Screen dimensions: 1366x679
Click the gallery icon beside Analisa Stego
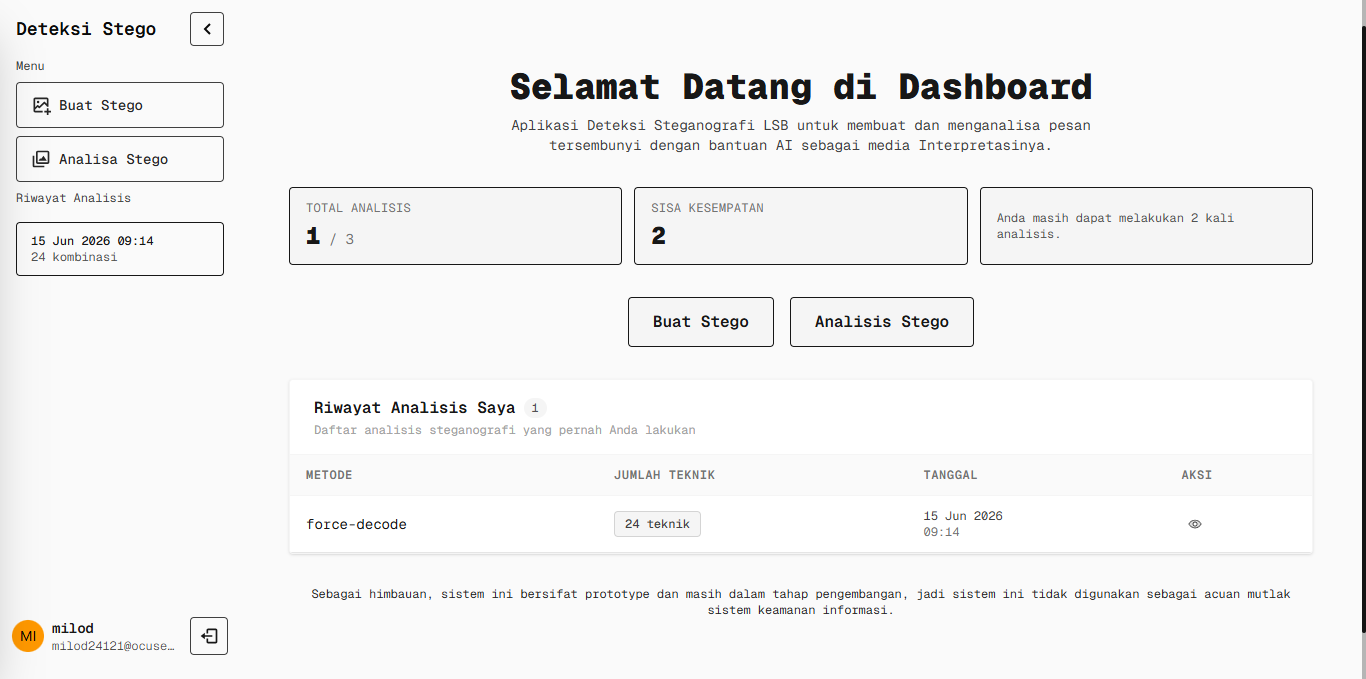(x=42, y=159)
